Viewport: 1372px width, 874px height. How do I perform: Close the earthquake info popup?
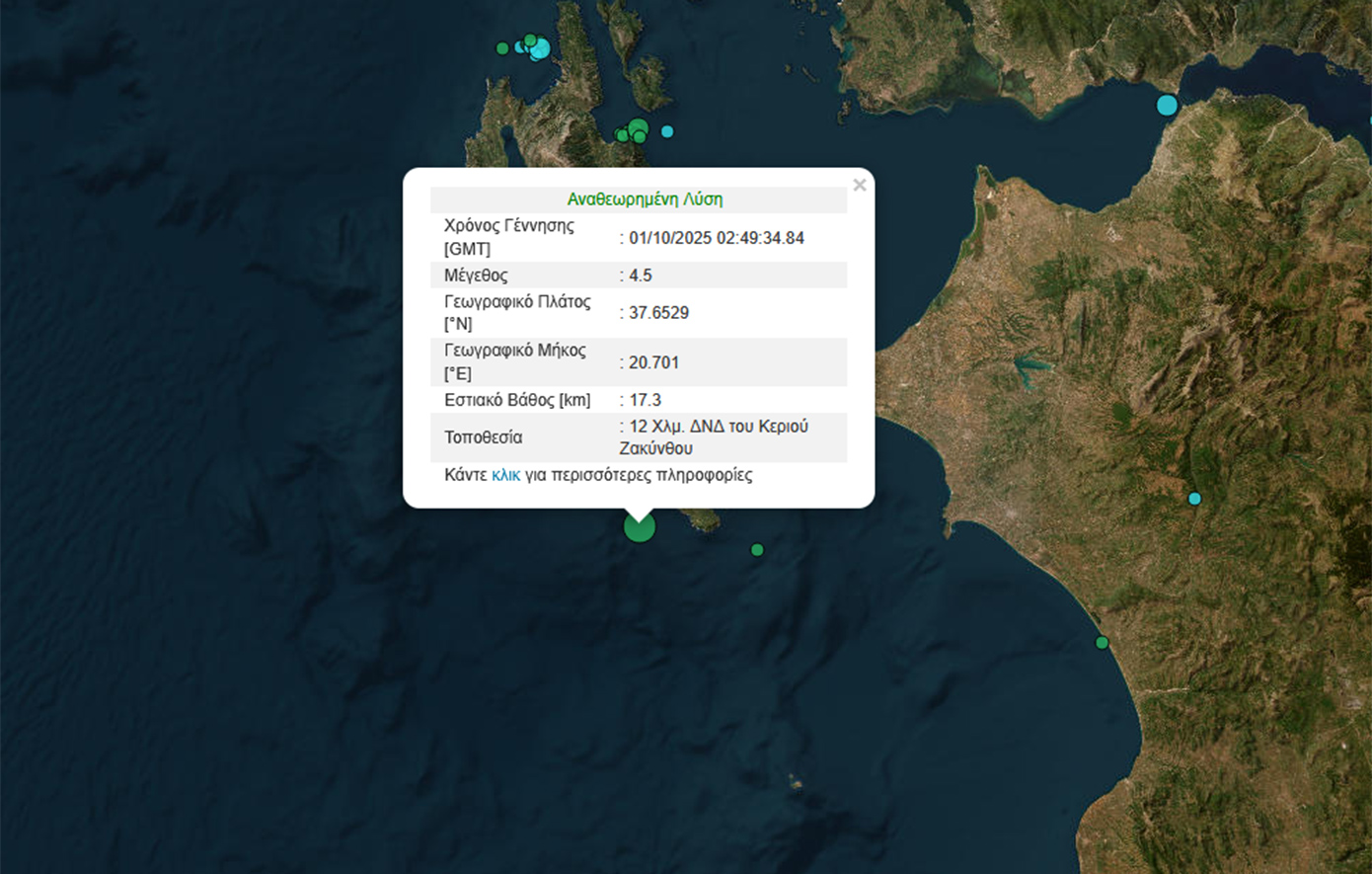click(860, 185)
